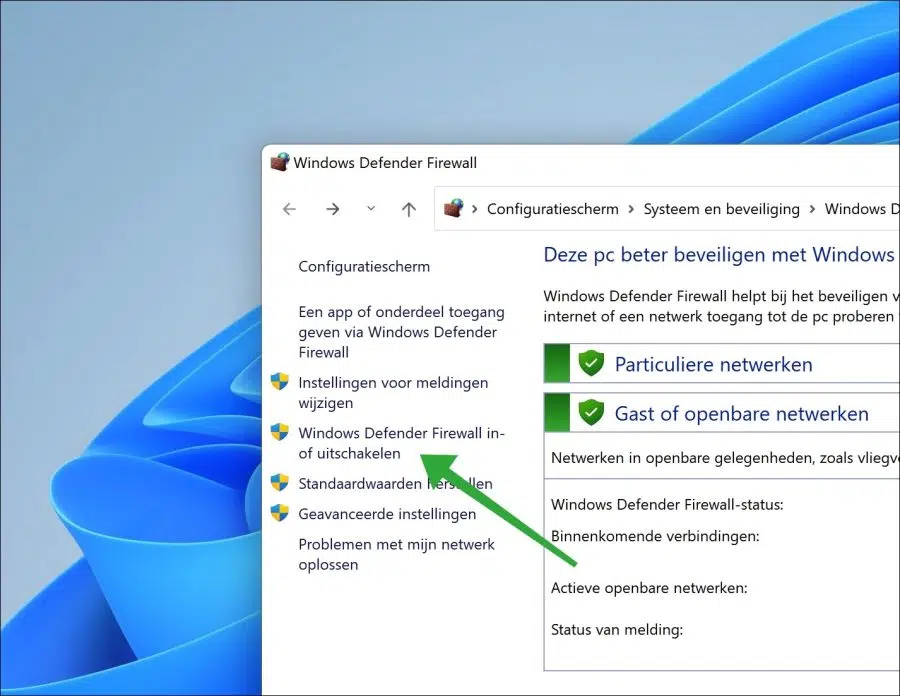The image size is (900, 696).
Task: Click shield icon beside Instellingen voor meldingen
Action: (x=280, y=382)
